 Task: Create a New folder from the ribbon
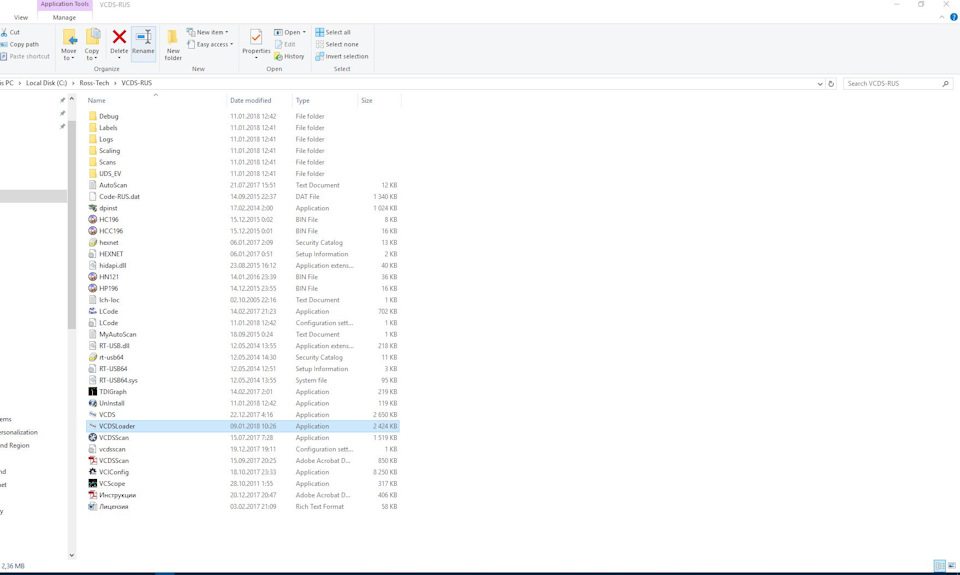click(x=173, y=44)
